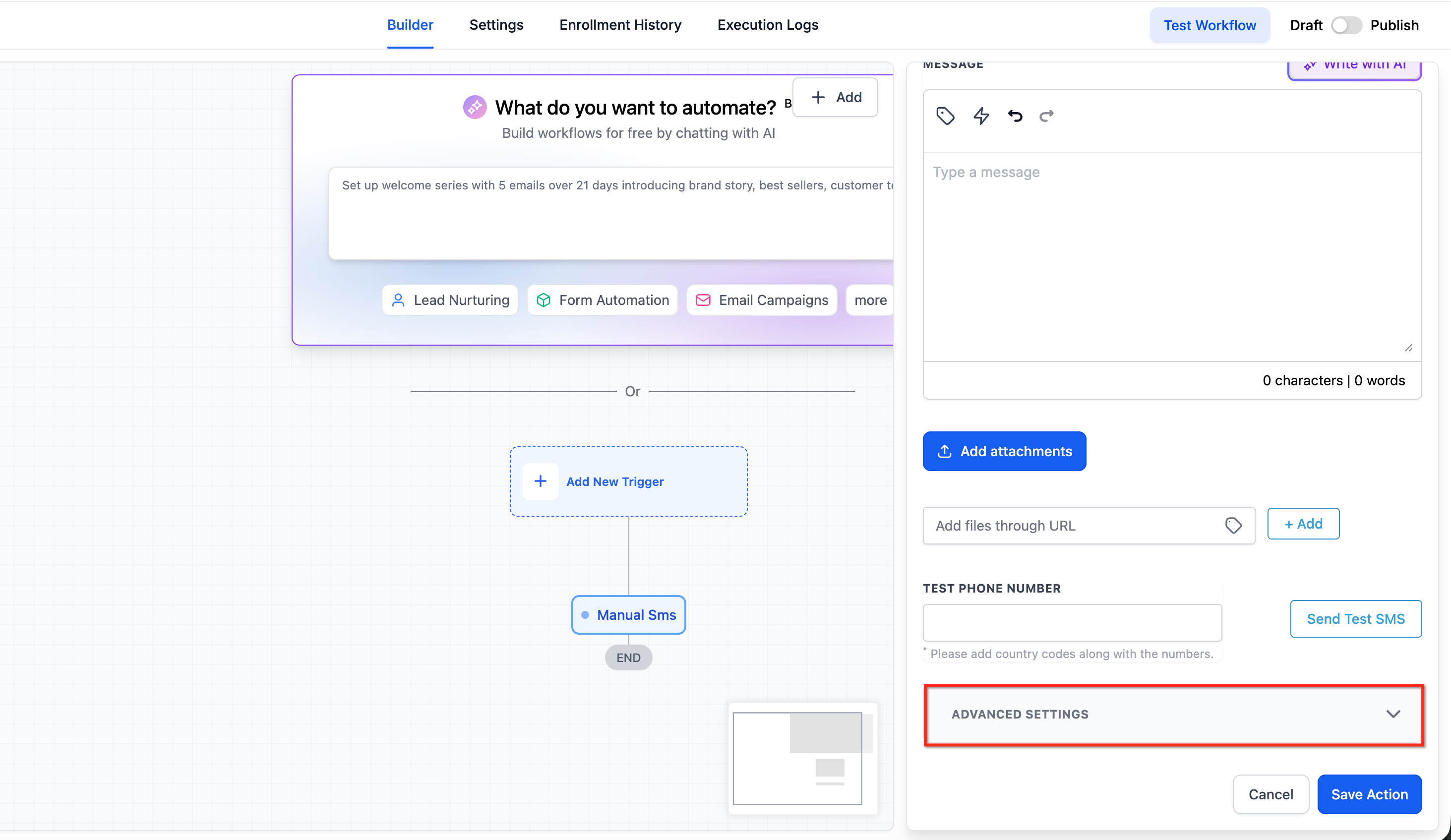Click the undo arrow in message editor
The image size is (1451, 840).
pyautogui.click(x=1015, y=116)
